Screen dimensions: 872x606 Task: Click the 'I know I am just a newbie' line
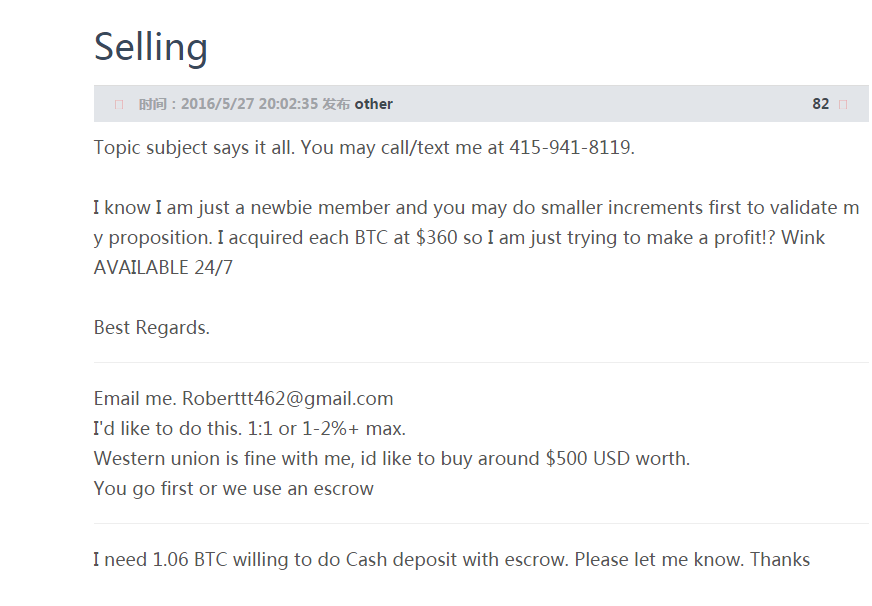pyautogui.click(x=477, y=207)
